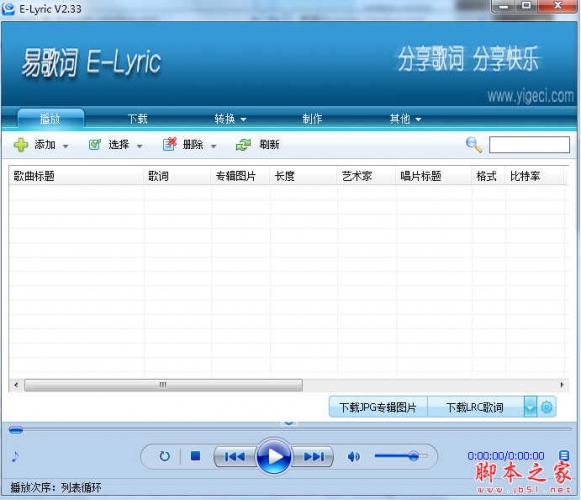
Task: Close the E-Lyric window
Action: 557,6
